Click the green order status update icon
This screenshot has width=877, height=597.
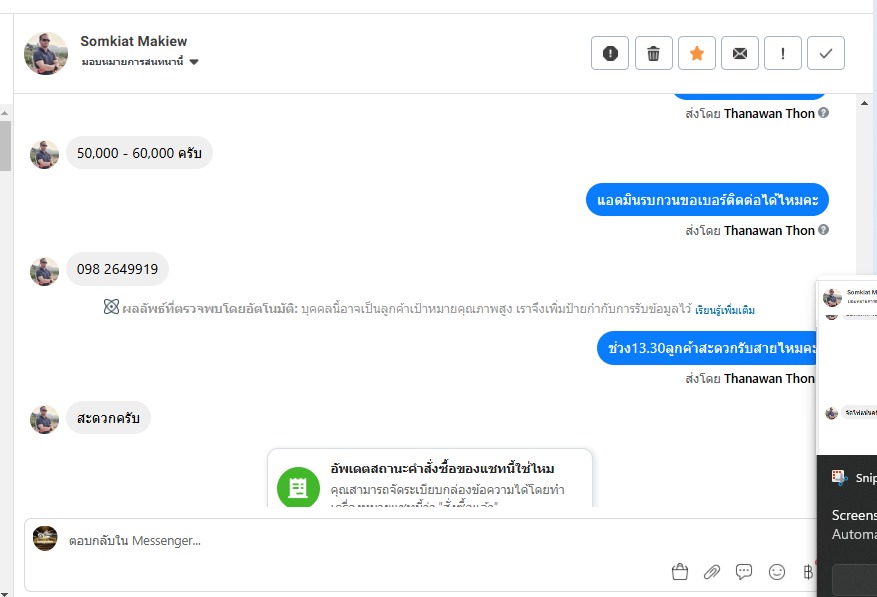click(298, 488)
